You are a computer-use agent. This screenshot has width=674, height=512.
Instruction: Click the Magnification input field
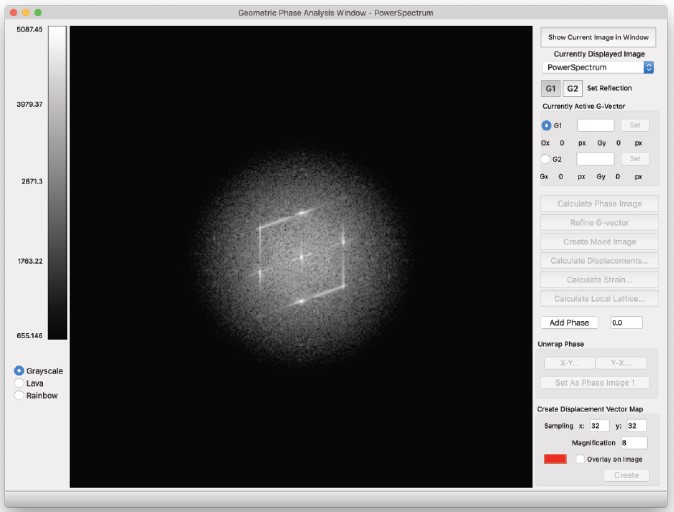click(x=633, y=442)
